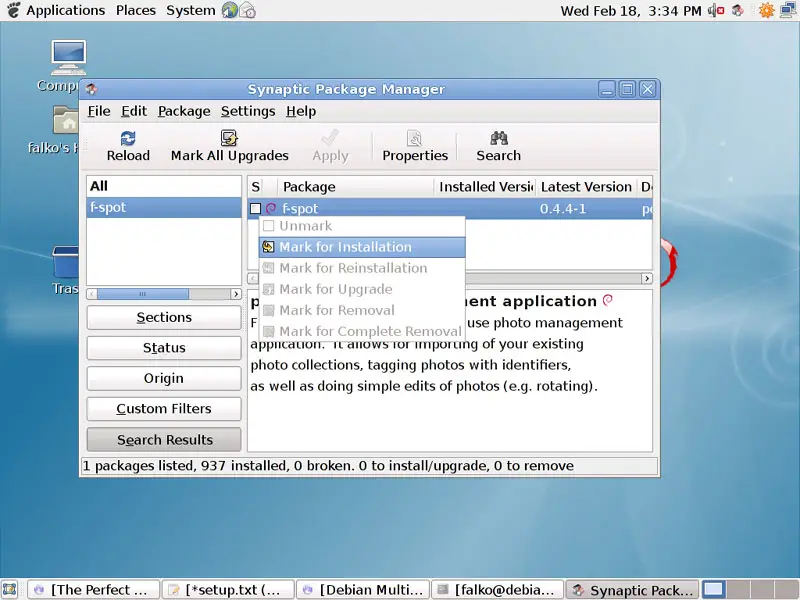Click the Search Results button
Screen dimensions: 800x600
click(164, 440)
